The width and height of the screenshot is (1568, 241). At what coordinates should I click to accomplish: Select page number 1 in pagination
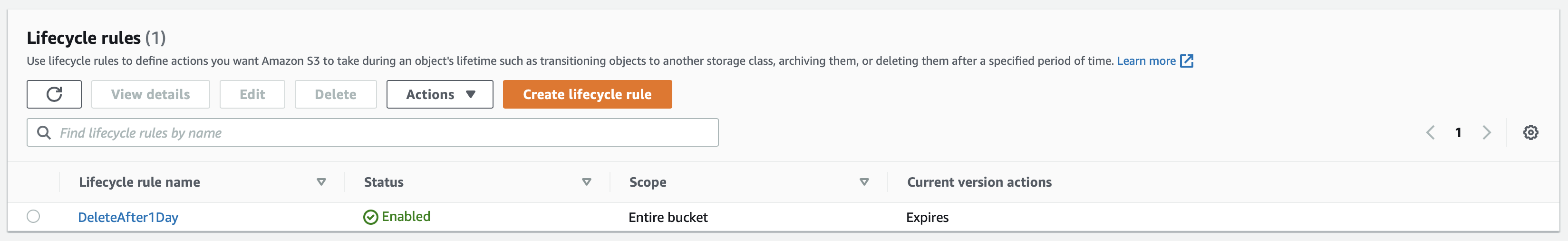coord(1459,132)
